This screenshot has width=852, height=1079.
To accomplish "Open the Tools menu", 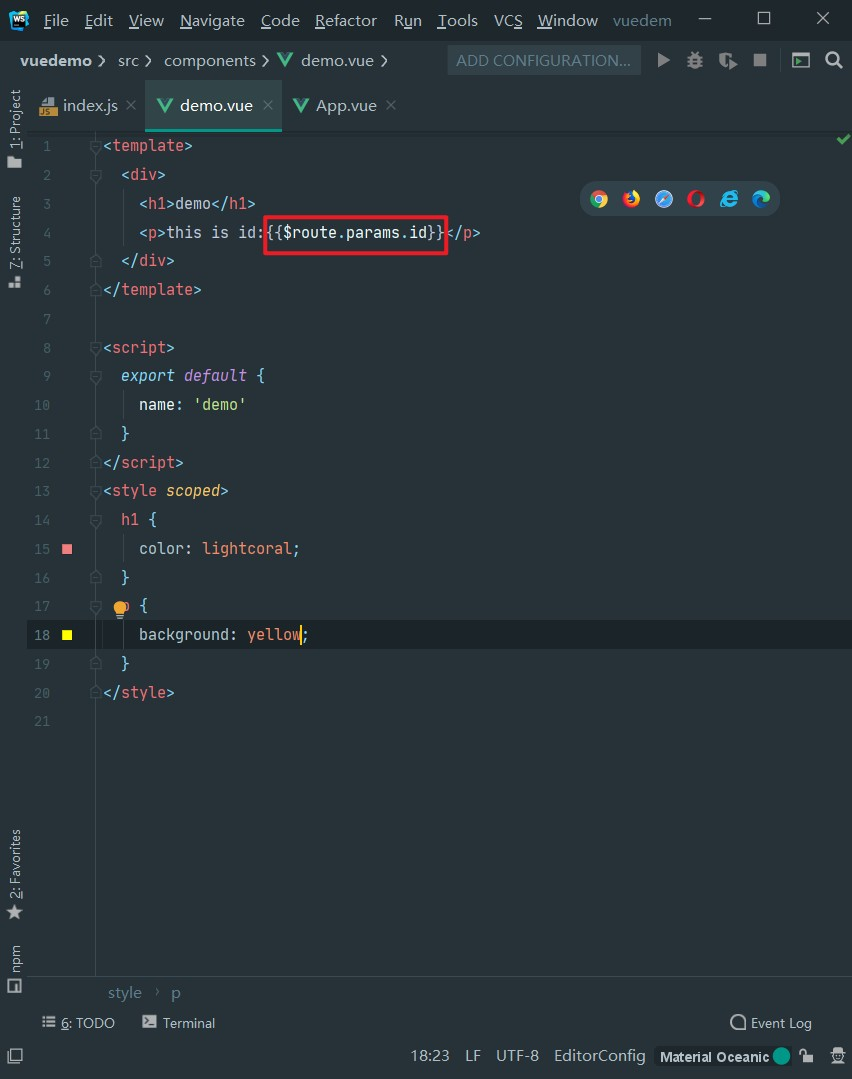I will point(457,21).
